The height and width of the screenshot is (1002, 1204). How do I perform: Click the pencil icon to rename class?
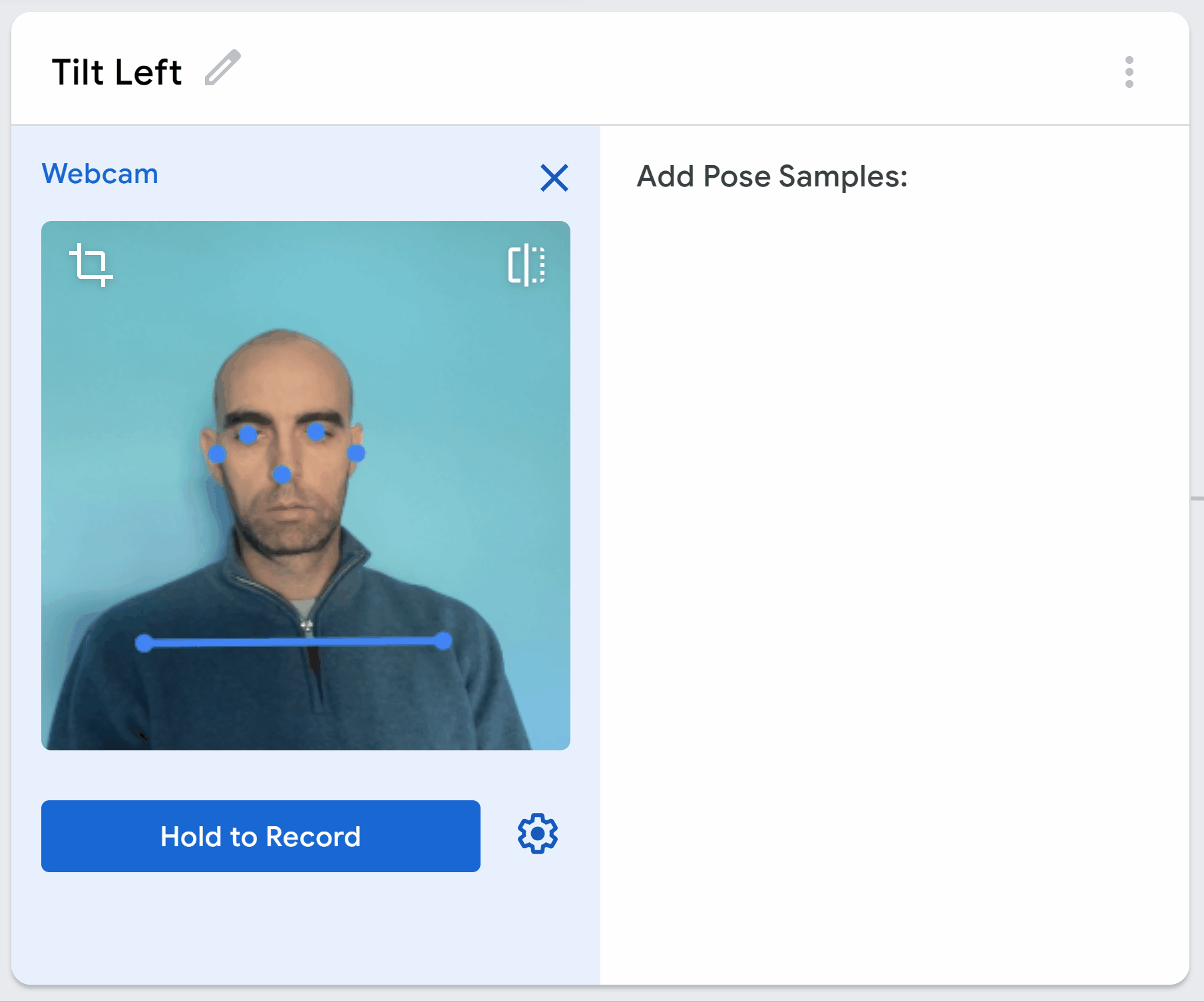222,69
